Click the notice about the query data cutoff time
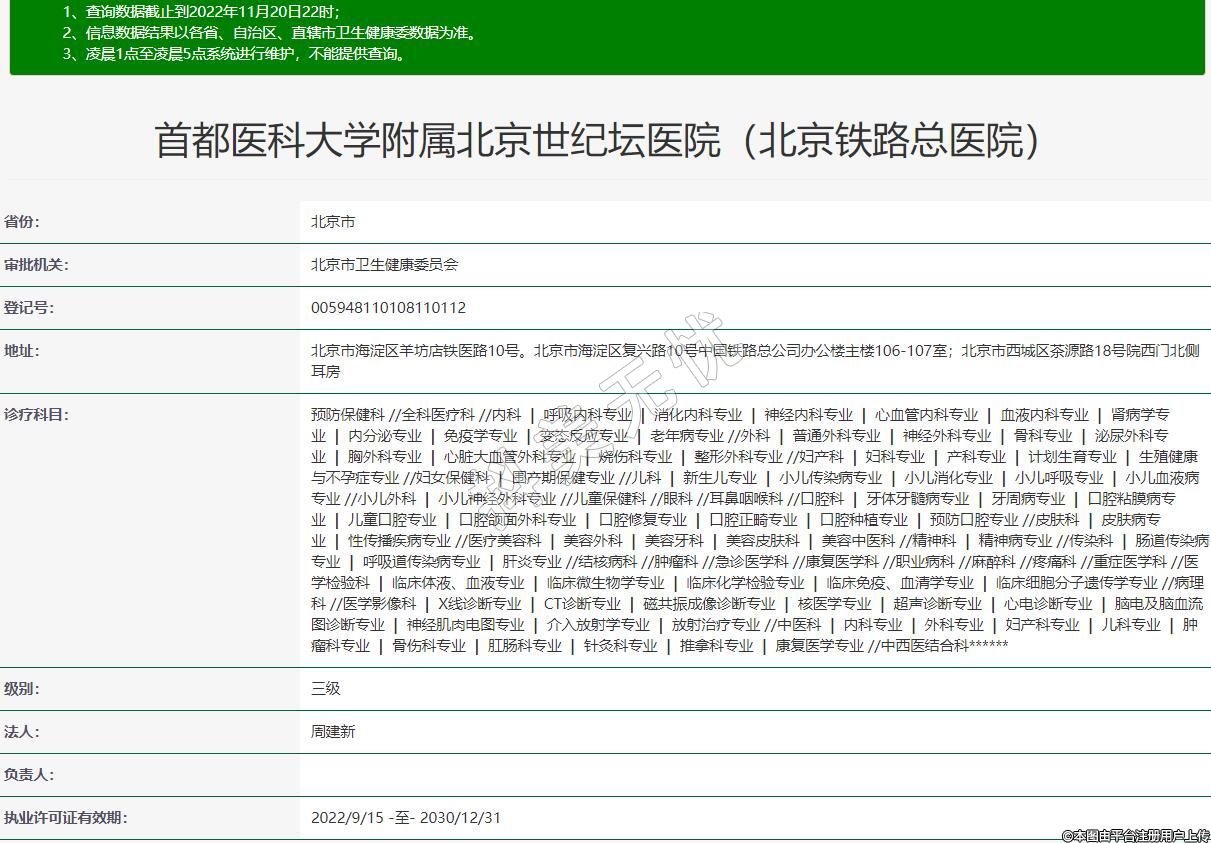This screenshot has height=843, width=1211. pyautogui.click(x=200, y=12)
